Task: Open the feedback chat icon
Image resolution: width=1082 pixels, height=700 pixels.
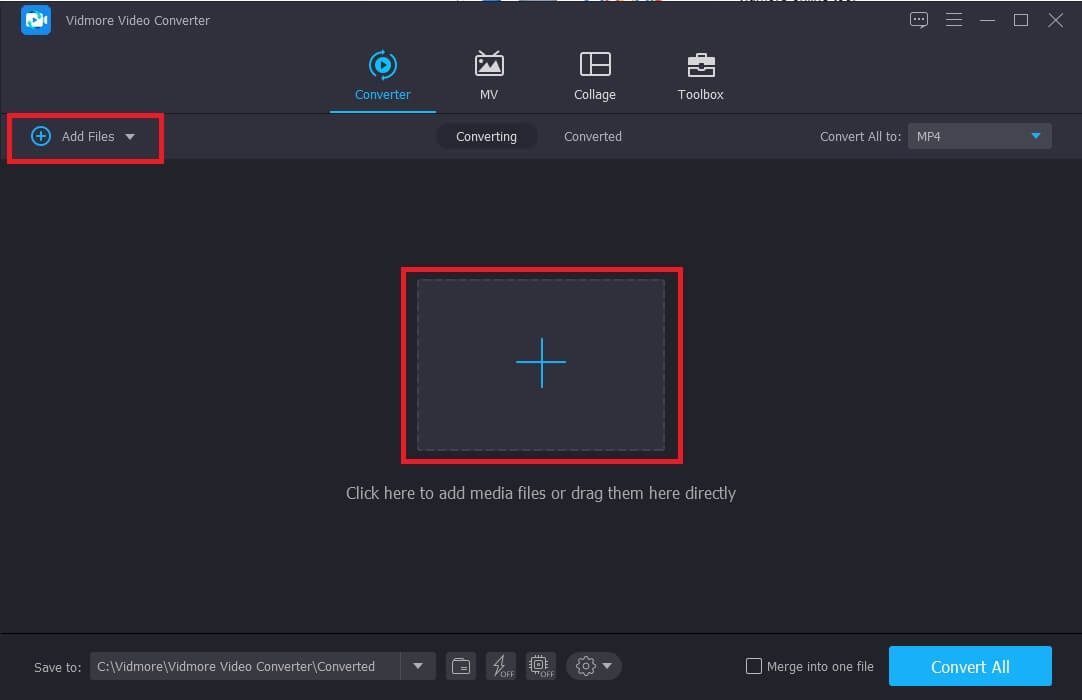Action: 918,19
